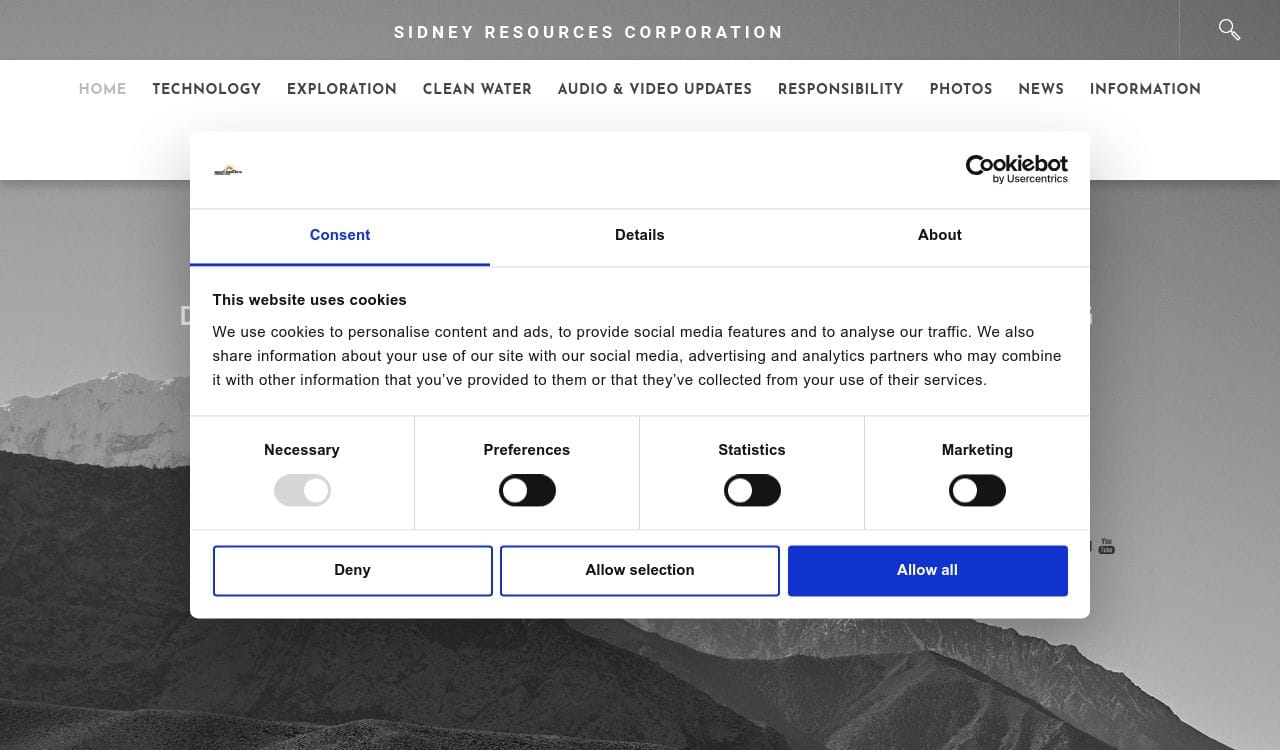Switch to the Details tab
Image resolution: width=1280 pixels, height=750 pixels.
[x=639, y=235]
